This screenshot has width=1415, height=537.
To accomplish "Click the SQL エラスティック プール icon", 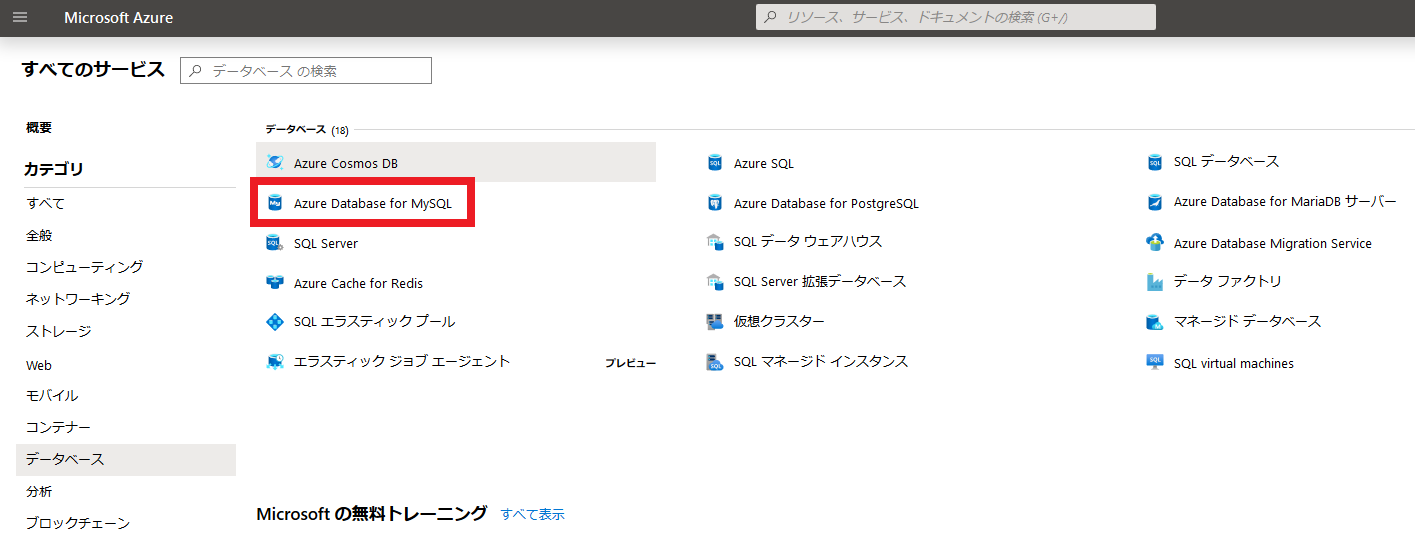I will point(275,322).
